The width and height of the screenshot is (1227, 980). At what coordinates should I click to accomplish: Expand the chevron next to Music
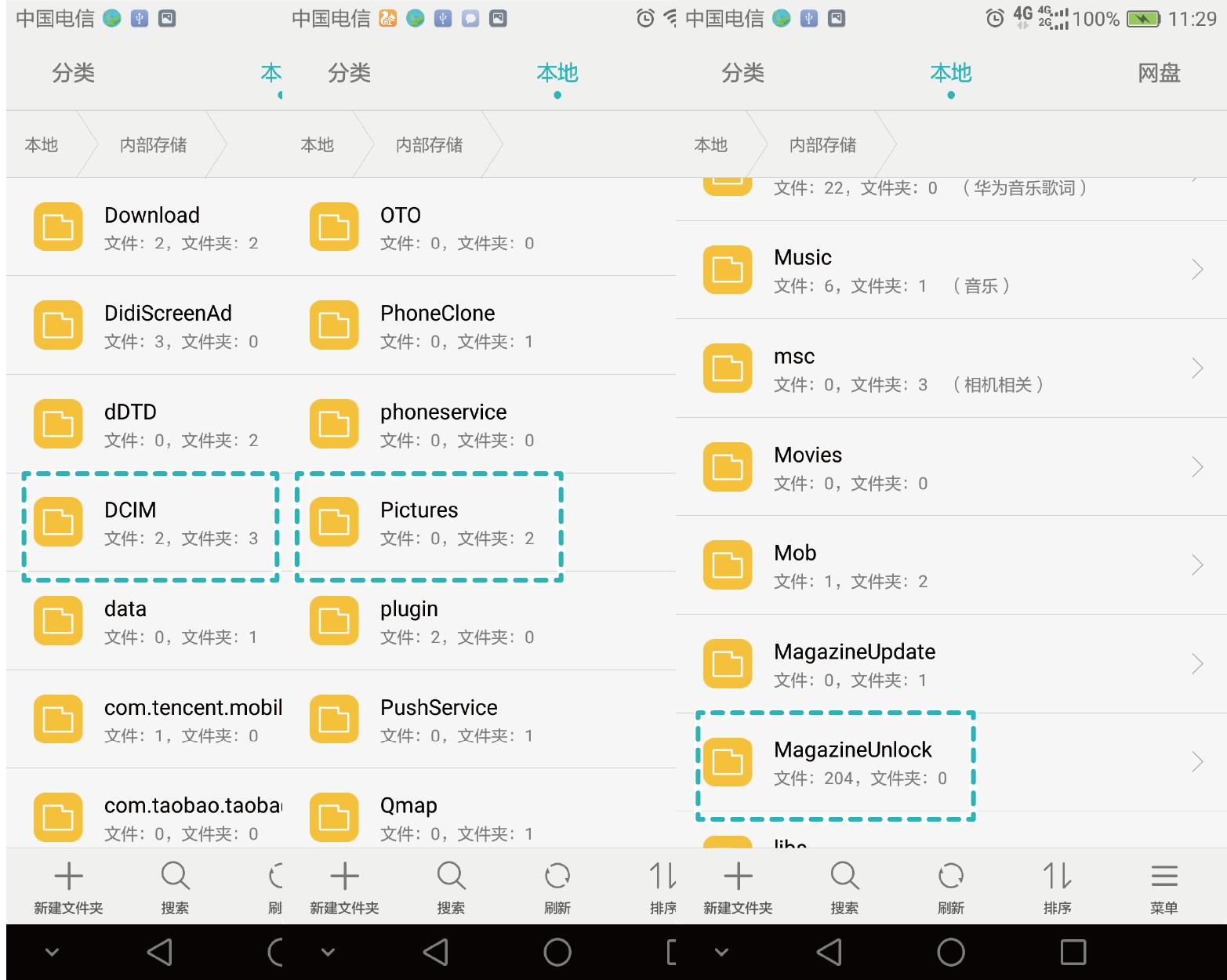(1198, 270)
